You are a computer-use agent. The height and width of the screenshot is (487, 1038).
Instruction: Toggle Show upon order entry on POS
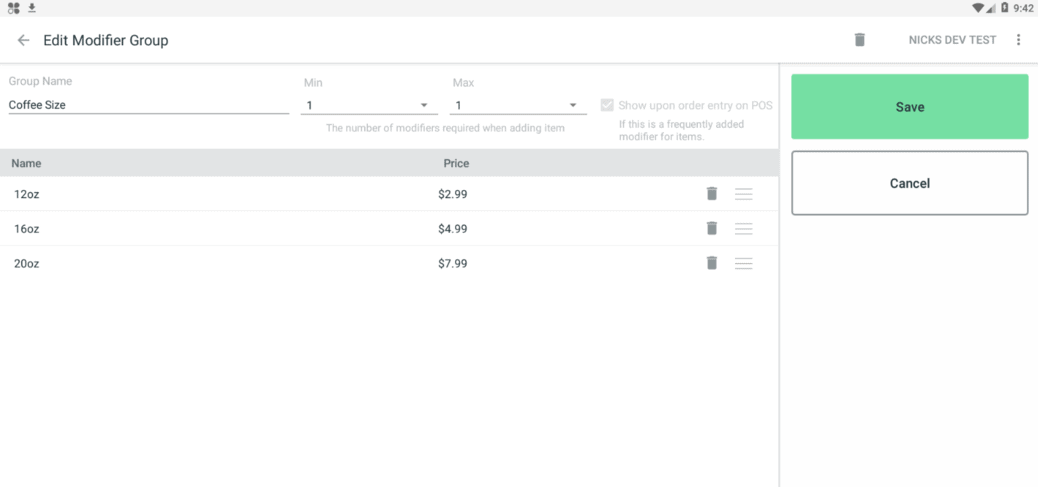pos(607,105)
